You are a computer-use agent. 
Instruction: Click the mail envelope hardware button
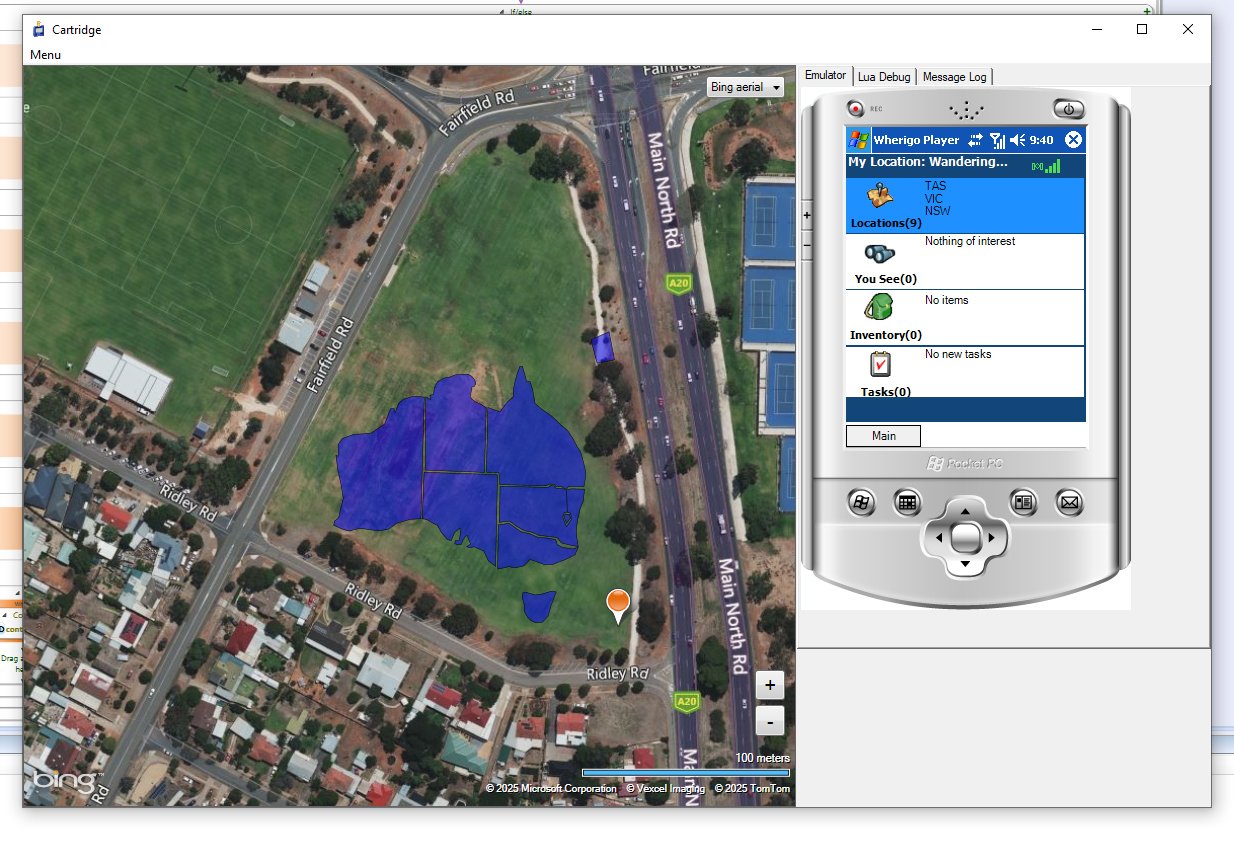(x=1069, y=503)
